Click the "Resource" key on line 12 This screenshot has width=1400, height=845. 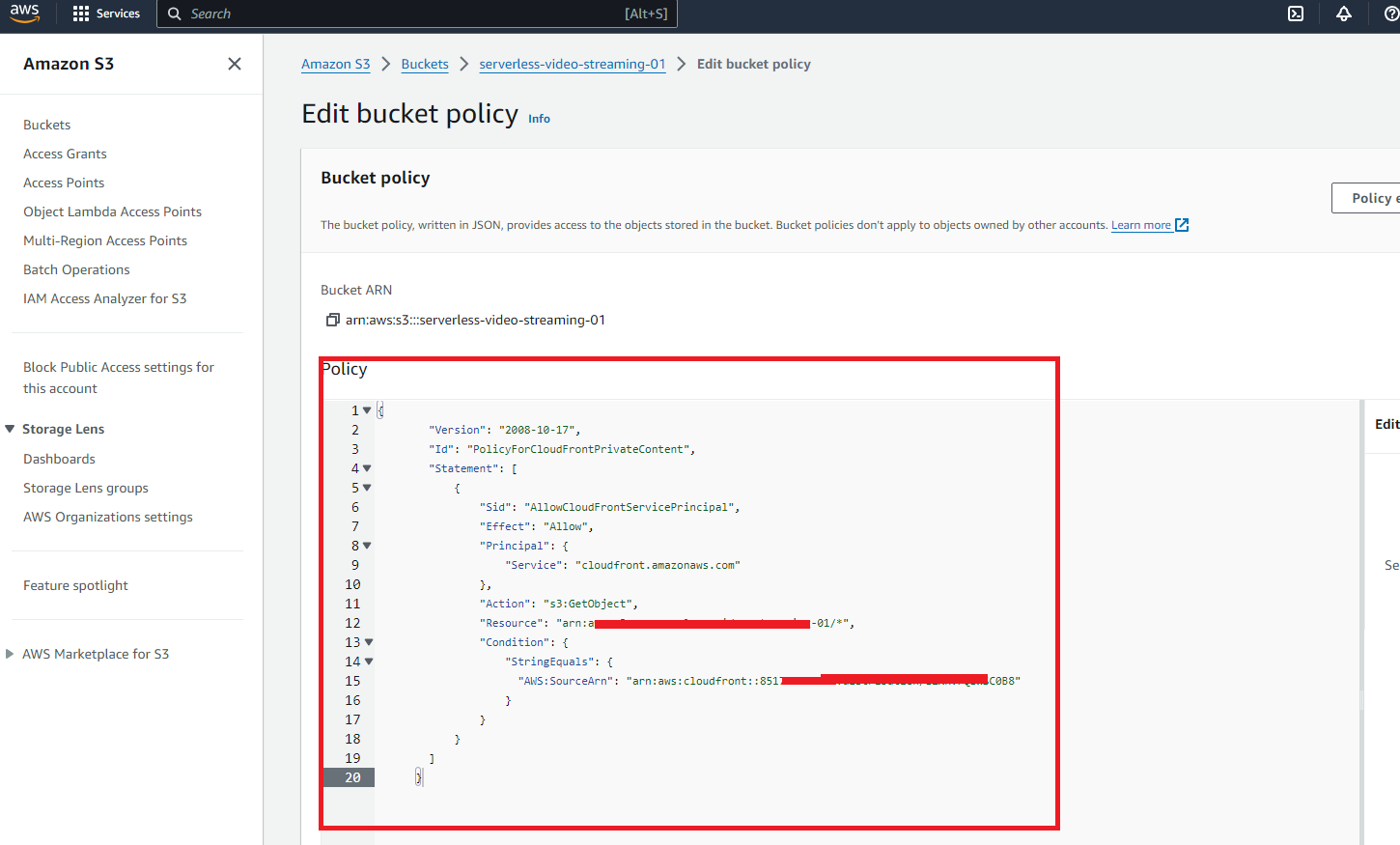point(511,623)
